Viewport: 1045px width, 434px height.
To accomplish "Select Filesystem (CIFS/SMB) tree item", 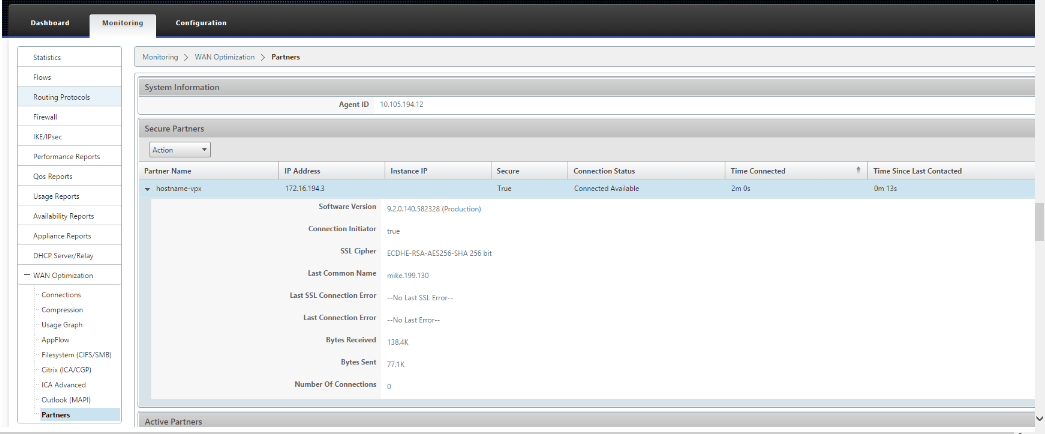I will point(76,355).
